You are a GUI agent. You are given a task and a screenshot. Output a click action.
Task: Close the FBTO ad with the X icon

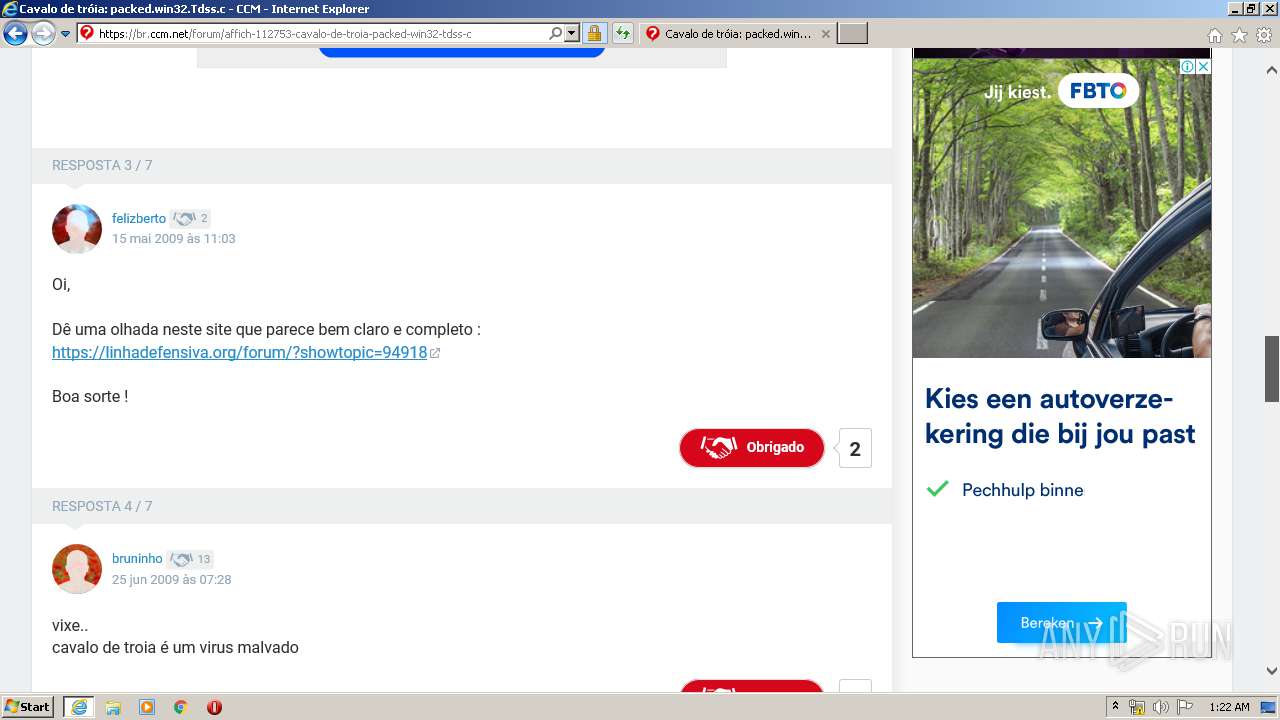coord(1203,67)
